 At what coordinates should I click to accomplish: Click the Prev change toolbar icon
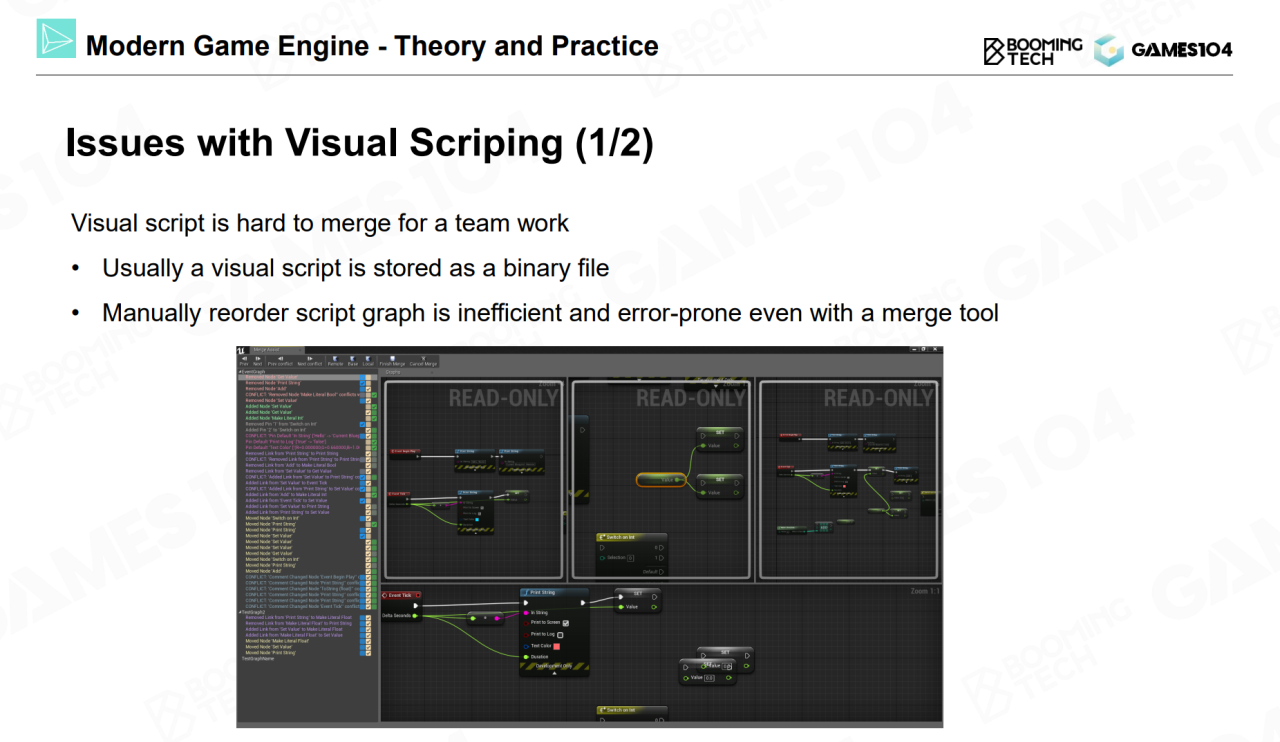point(243,361)
